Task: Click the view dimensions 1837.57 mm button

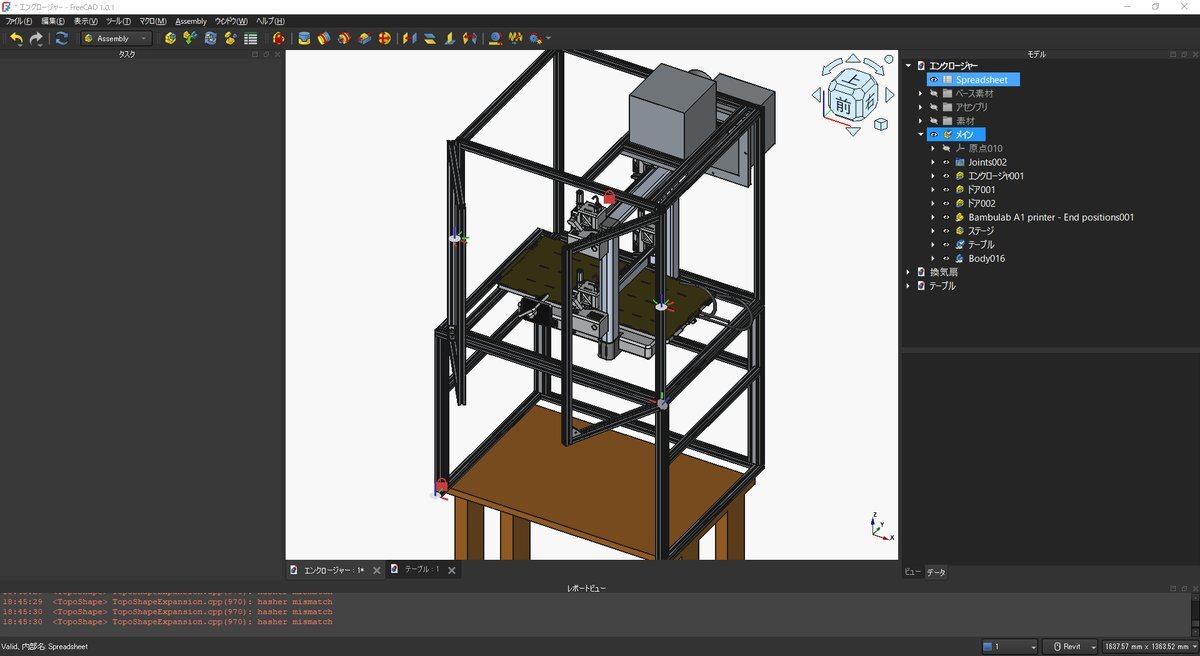Action: tap(1148, 647)
